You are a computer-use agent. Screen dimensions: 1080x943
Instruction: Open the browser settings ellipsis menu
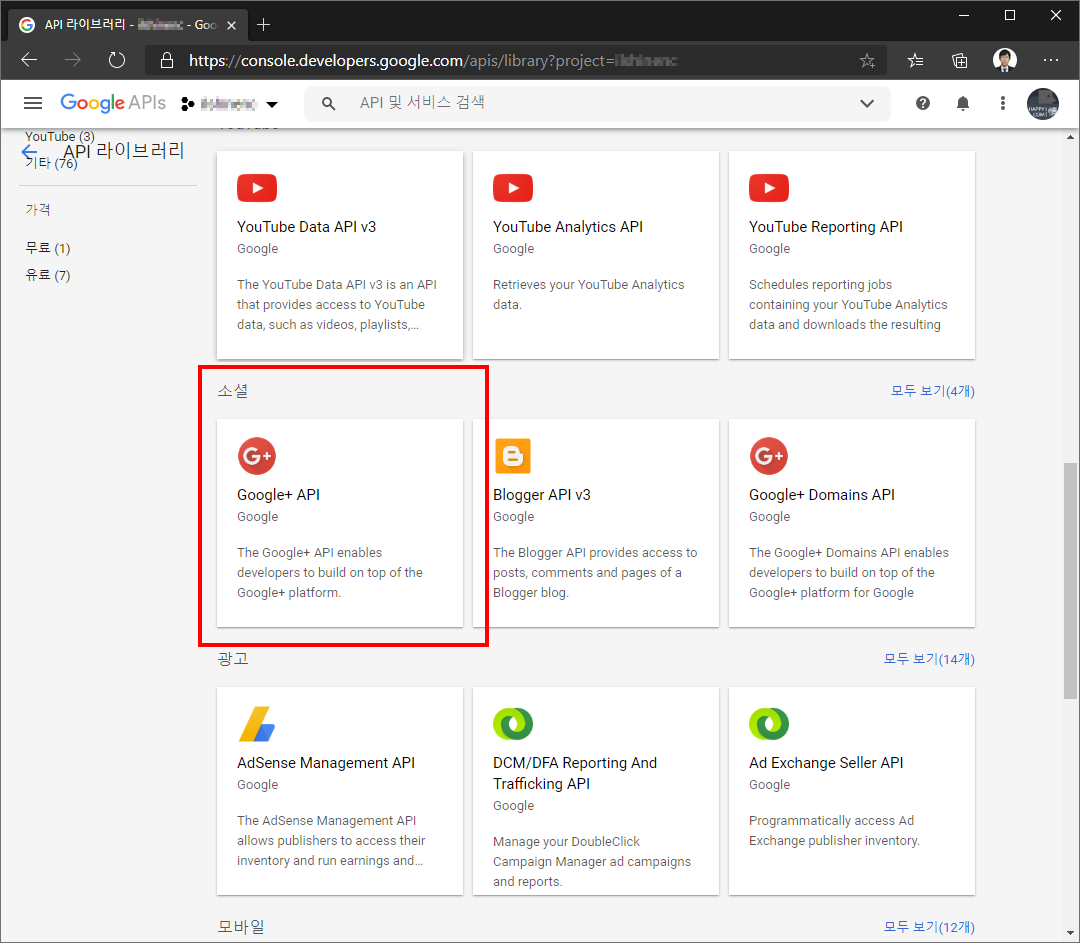[1050, 60]
